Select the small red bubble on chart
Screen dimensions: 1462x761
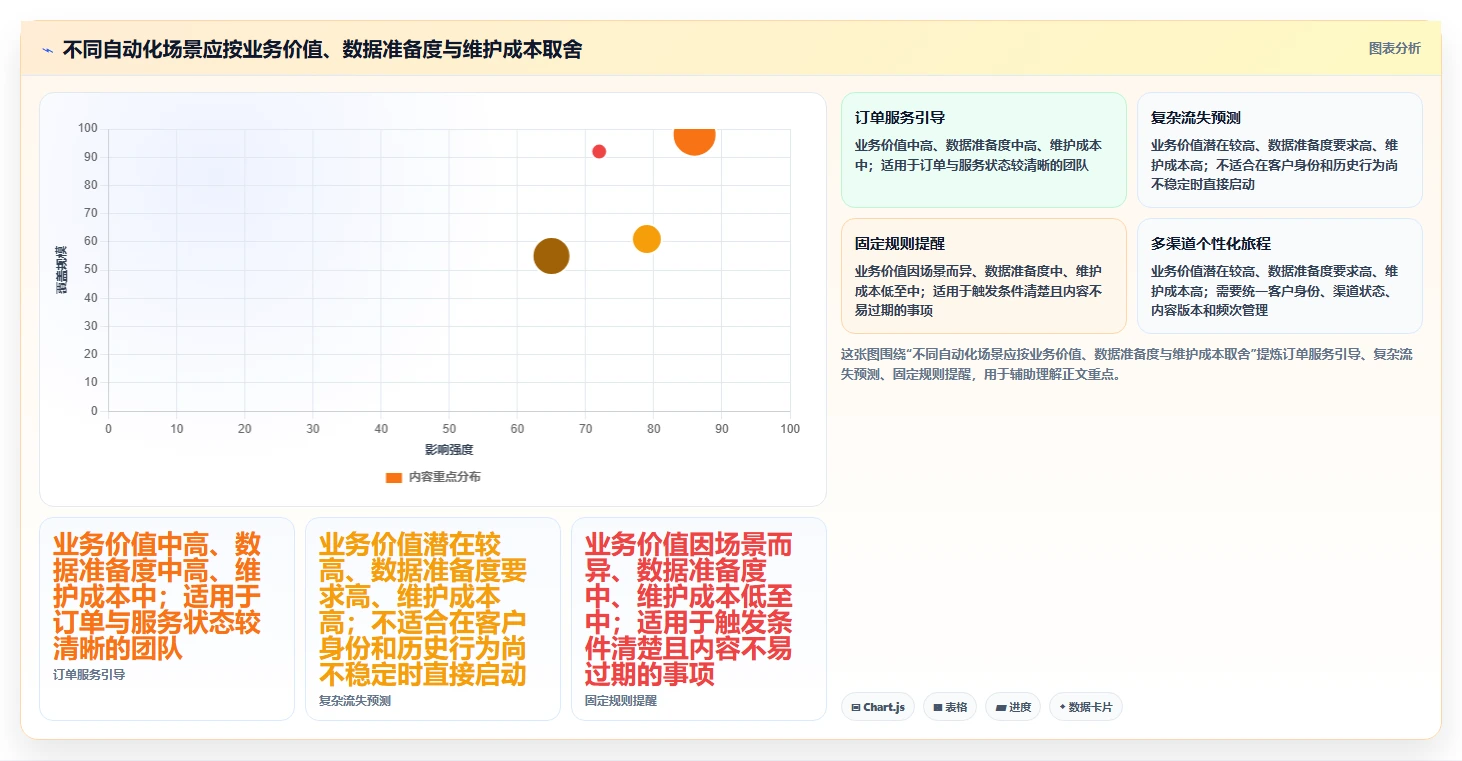coord(599,152)
